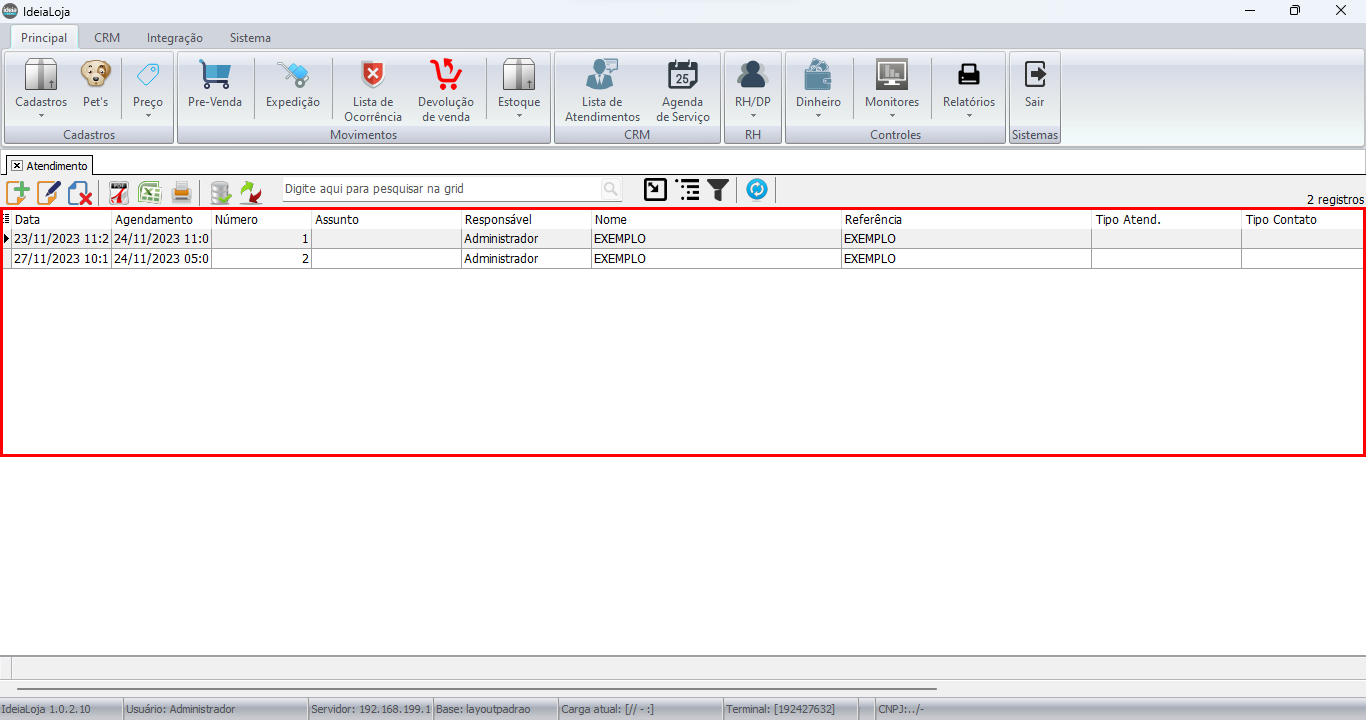
Task: Click the add new atendimento icon
Action: [x=18, y=192]
